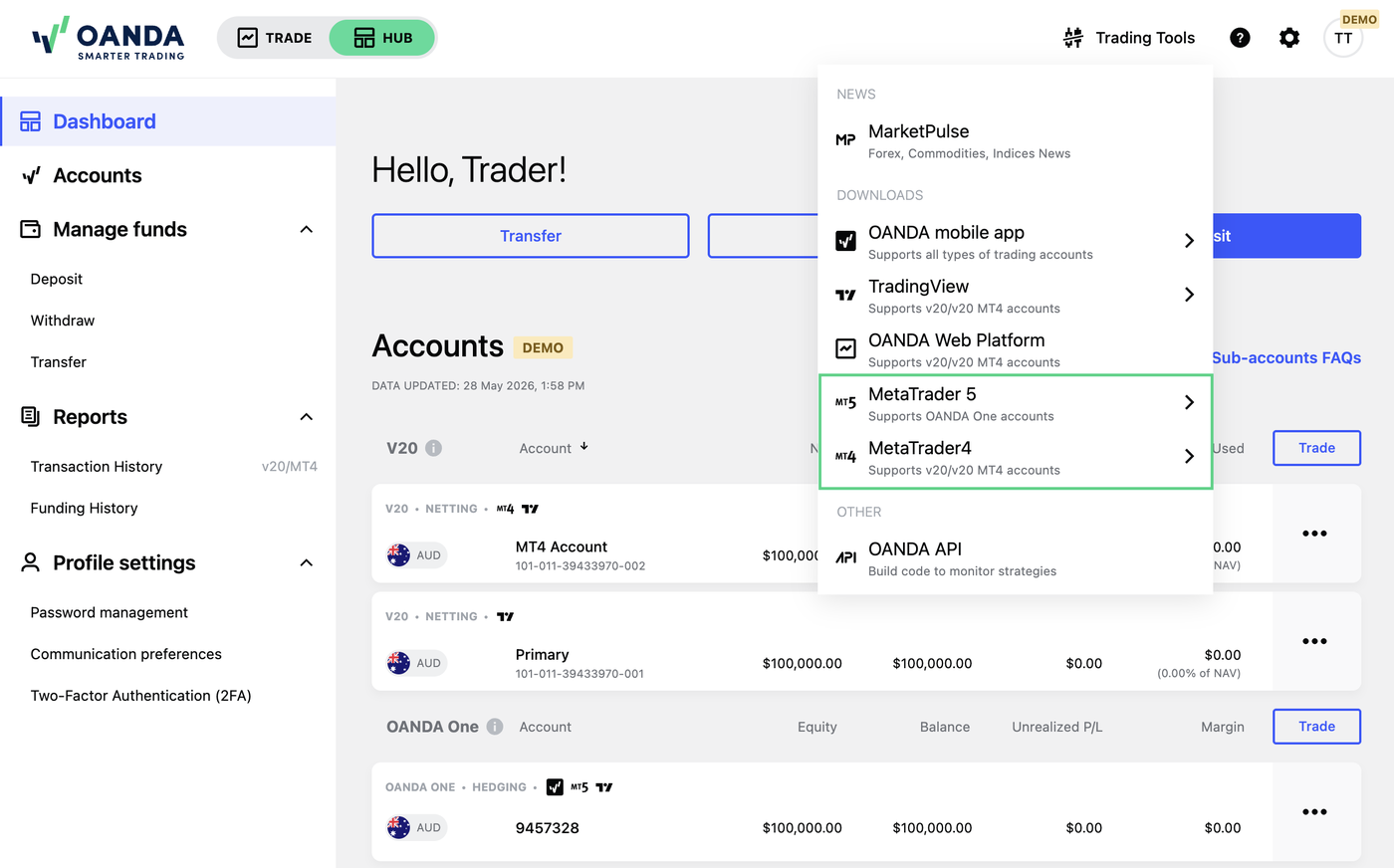Open options for Primary account row
Viewport: 1394px width, 868px height.
(x=1314, y=641)
